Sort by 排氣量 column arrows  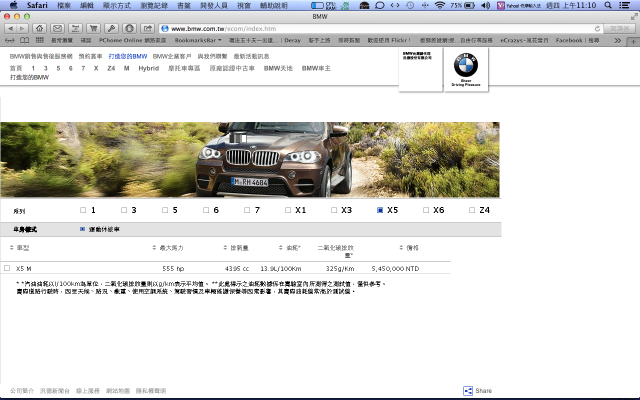click(x=225, y=247)
